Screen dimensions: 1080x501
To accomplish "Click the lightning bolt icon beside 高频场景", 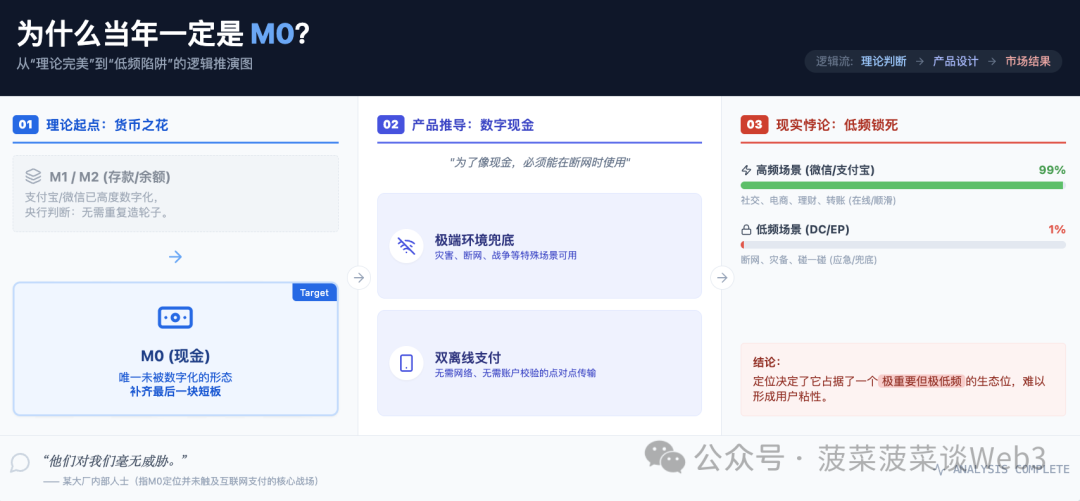I will tap(746, 170).
